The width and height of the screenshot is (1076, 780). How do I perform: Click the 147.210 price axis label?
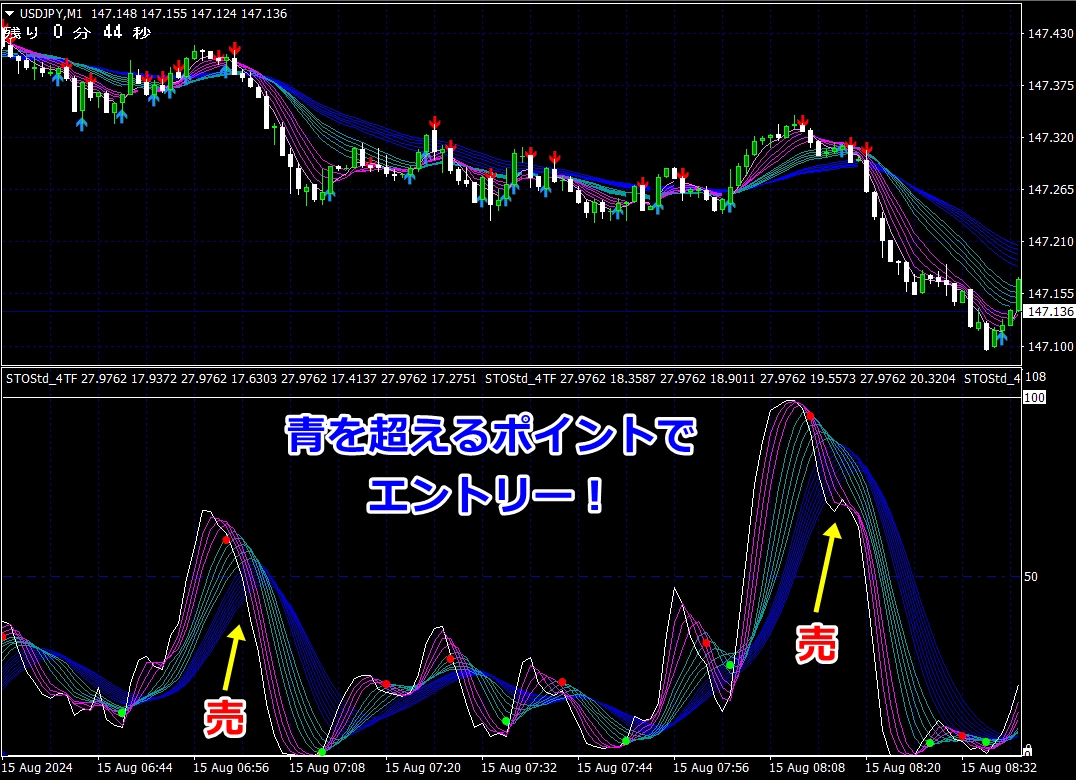(1049, 242)
